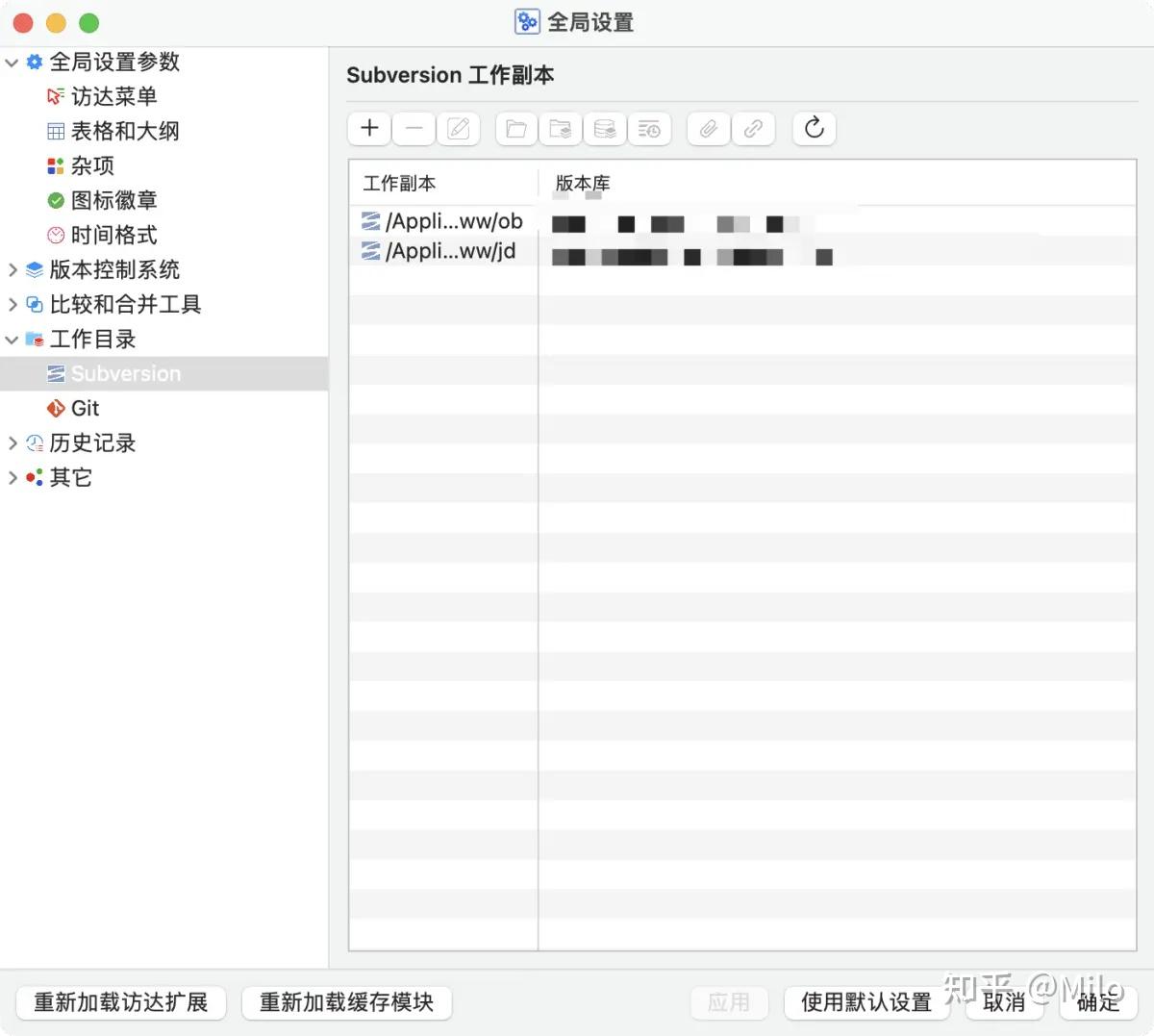Click the chain link icon in toolbar
Viewport: 1154px width, 1036px height.
click(753, 128)
